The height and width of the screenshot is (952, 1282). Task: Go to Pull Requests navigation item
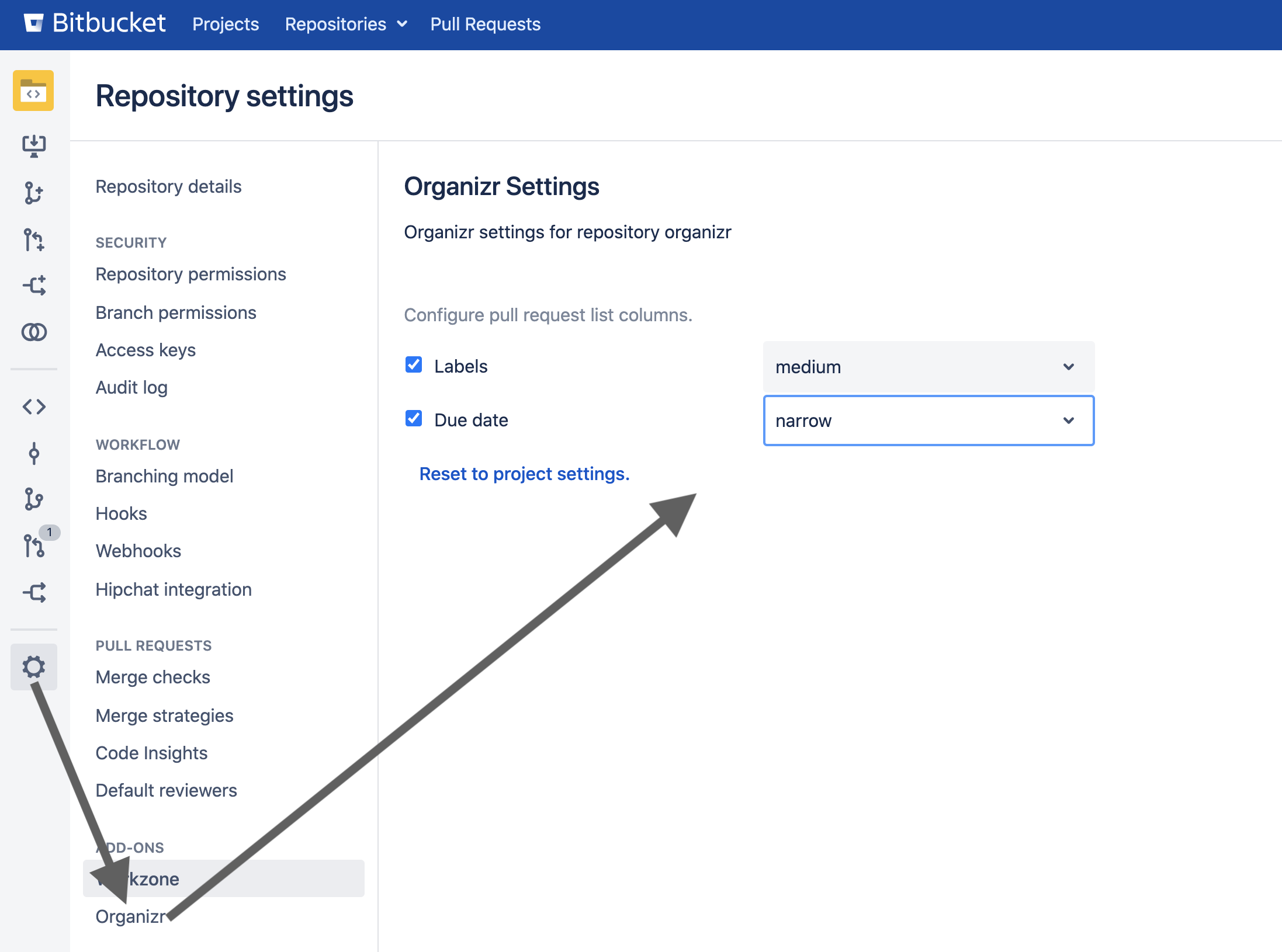485,24
